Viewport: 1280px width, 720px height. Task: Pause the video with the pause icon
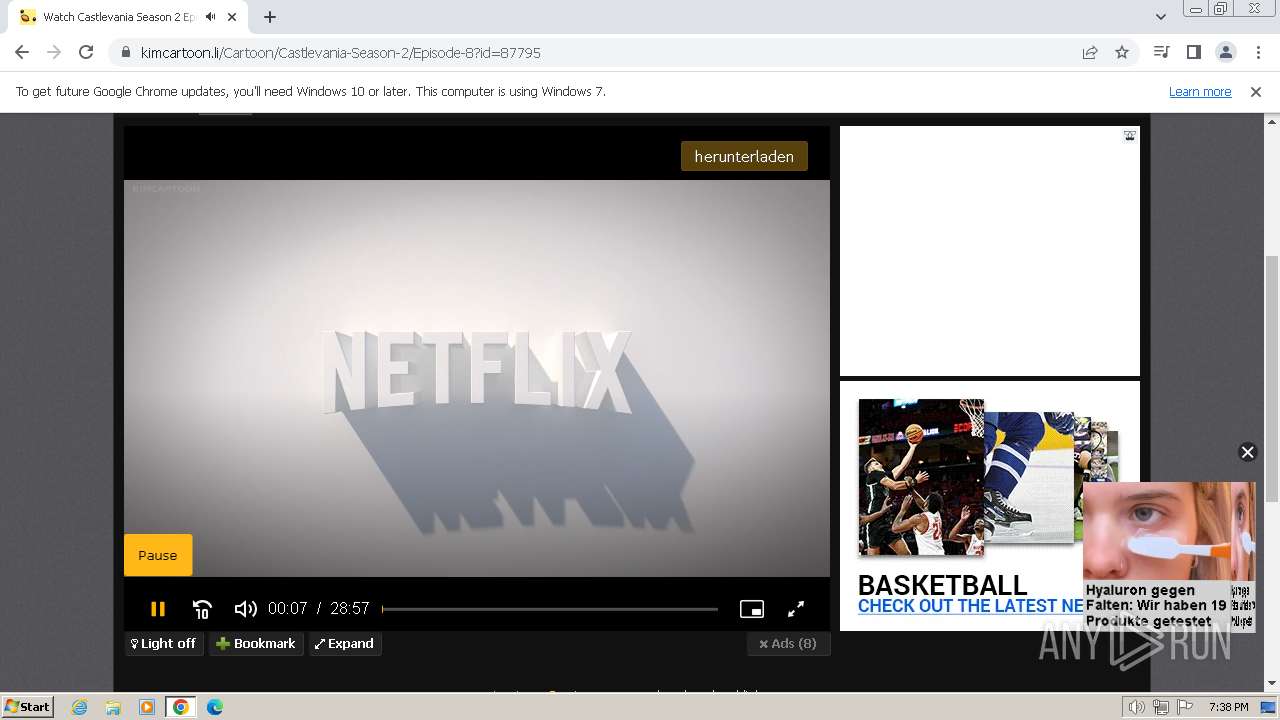pyautogui.click(x=157, y=608)
